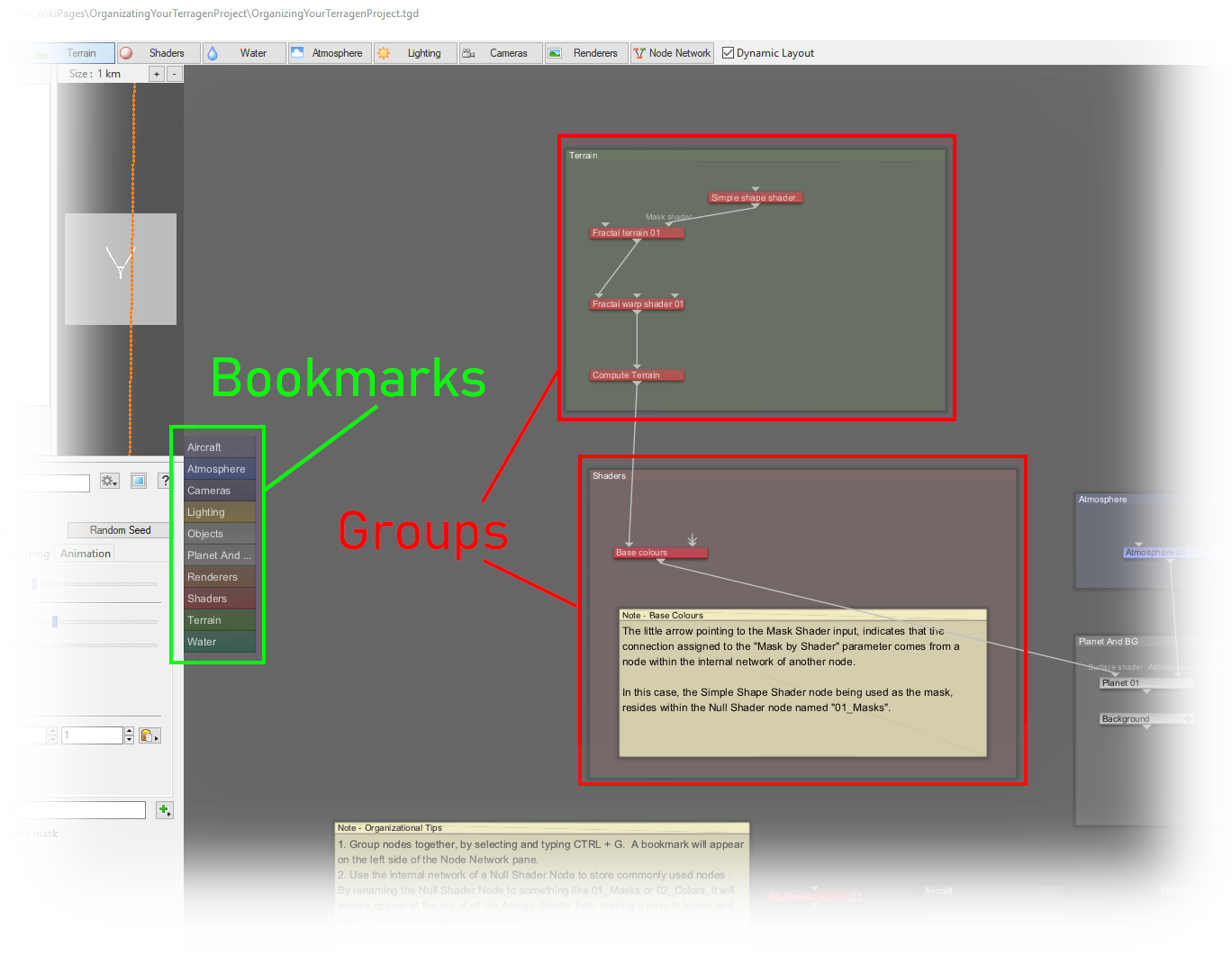This screenshot has width=1232, height=956.
Task: Click the green plus add node button
Action: point(165,810)
